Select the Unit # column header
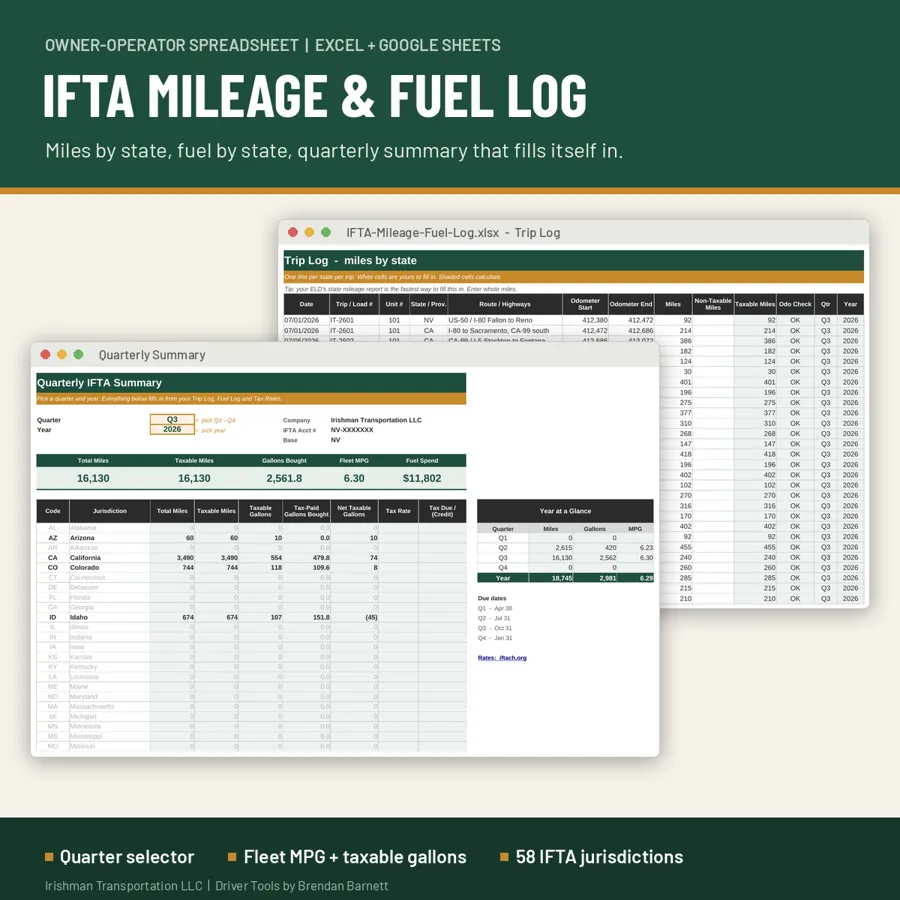900x900 pixels. pyautogui.click(x=394, y=304)
